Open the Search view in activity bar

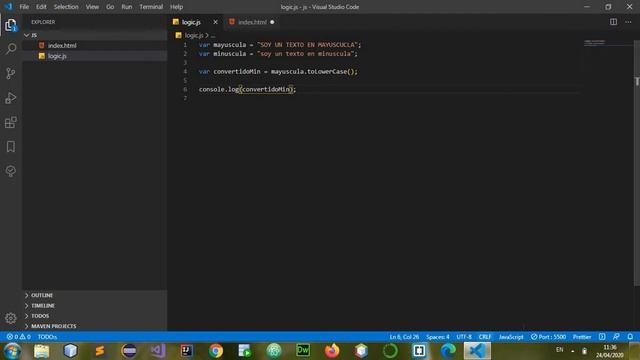(11, 49)
